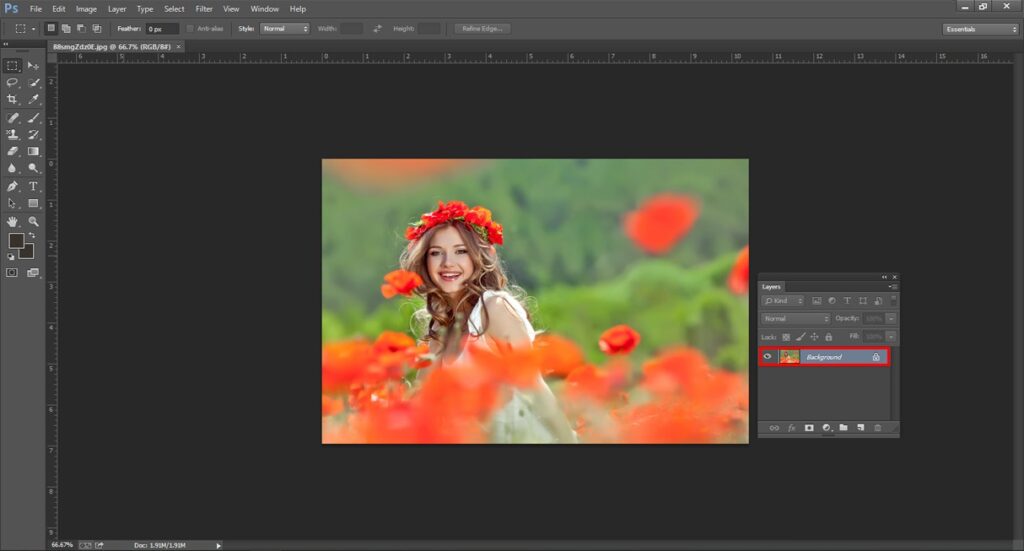This screenshot has width=1024, height=551.
Task: Create a new fill or adjustment layer
Action: point(826,428)
